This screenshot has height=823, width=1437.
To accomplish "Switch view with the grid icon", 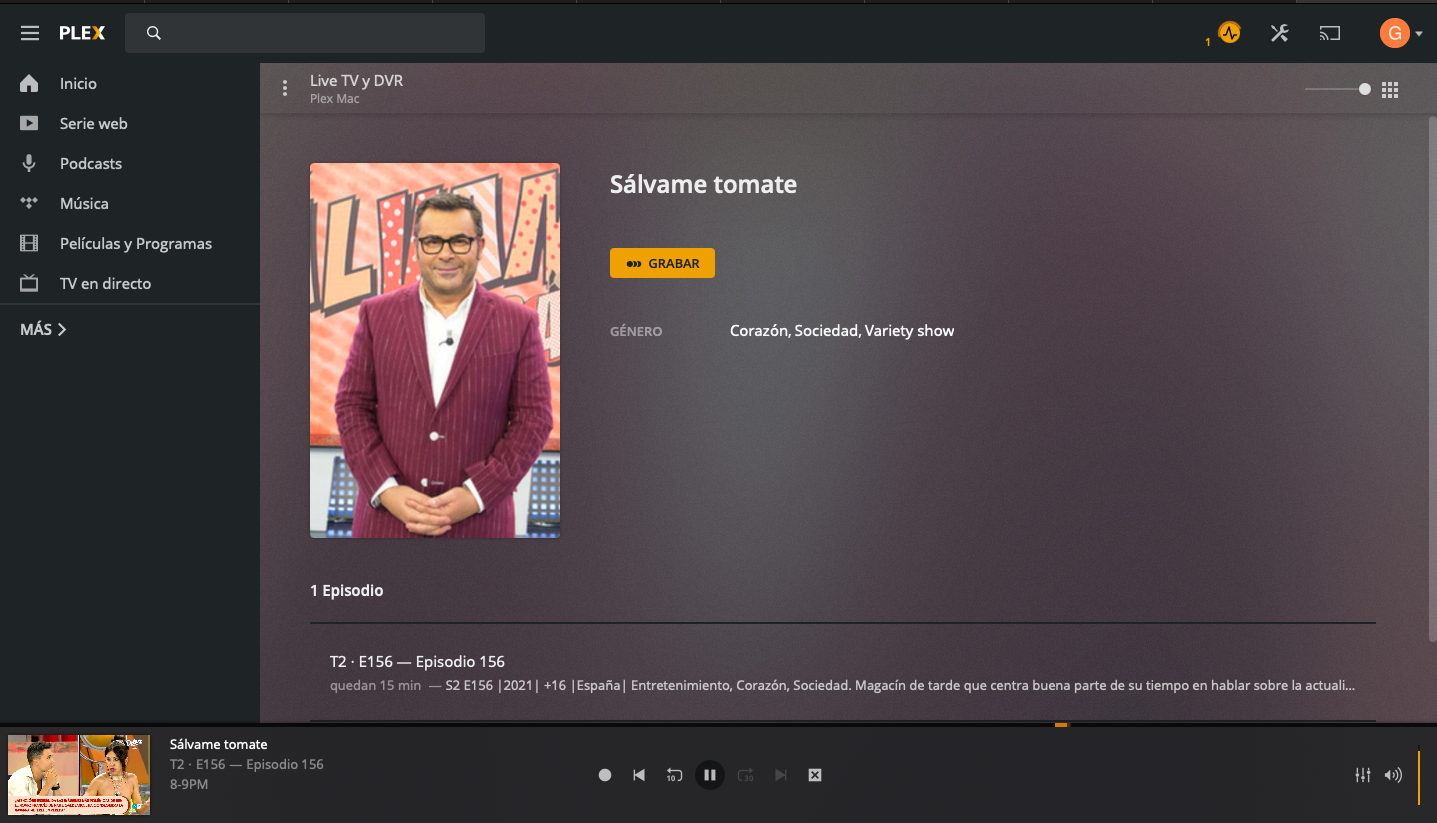I will (1389, 90).
